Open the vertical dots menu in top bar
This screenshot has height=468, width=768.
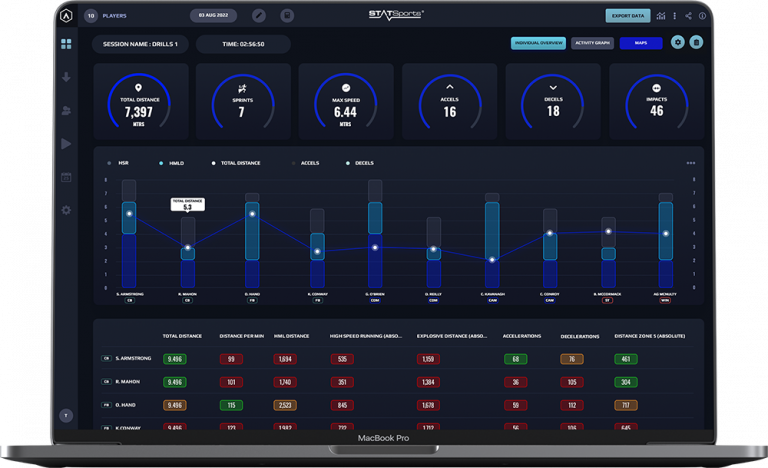[675, 16]
